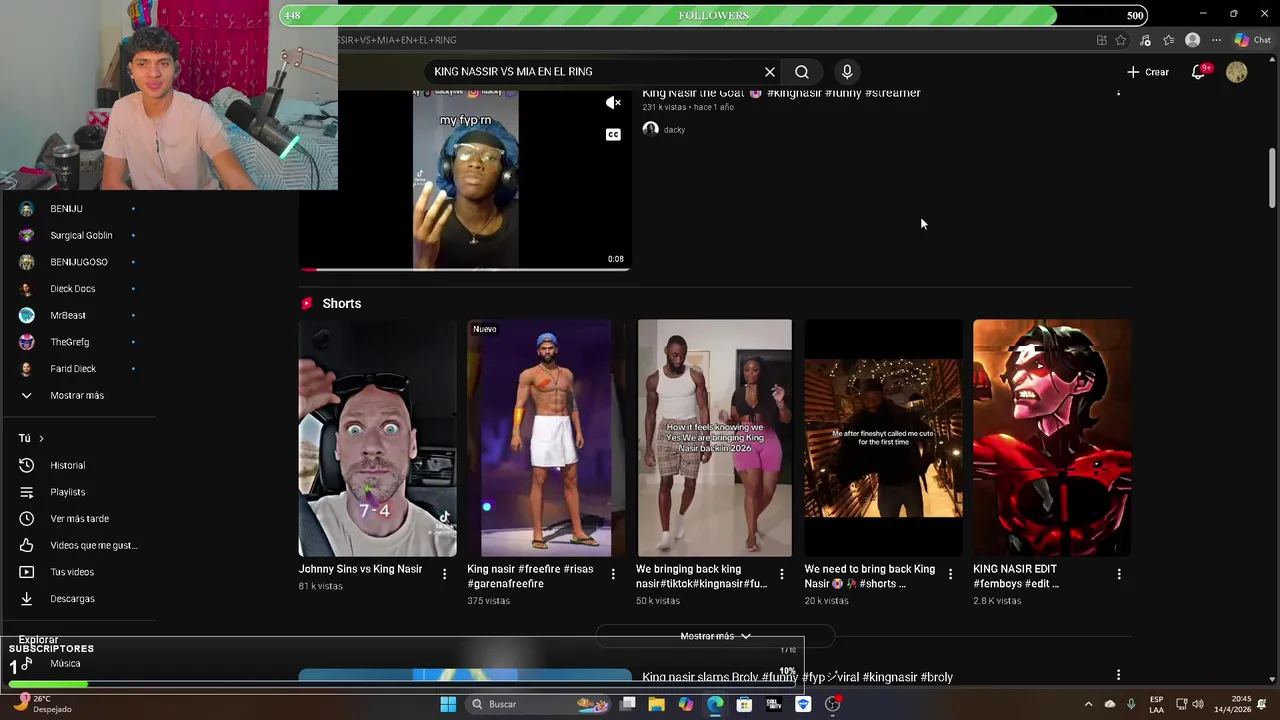Click the magnifier search button
Screen dimensions: 1280x720
[802, 72]
